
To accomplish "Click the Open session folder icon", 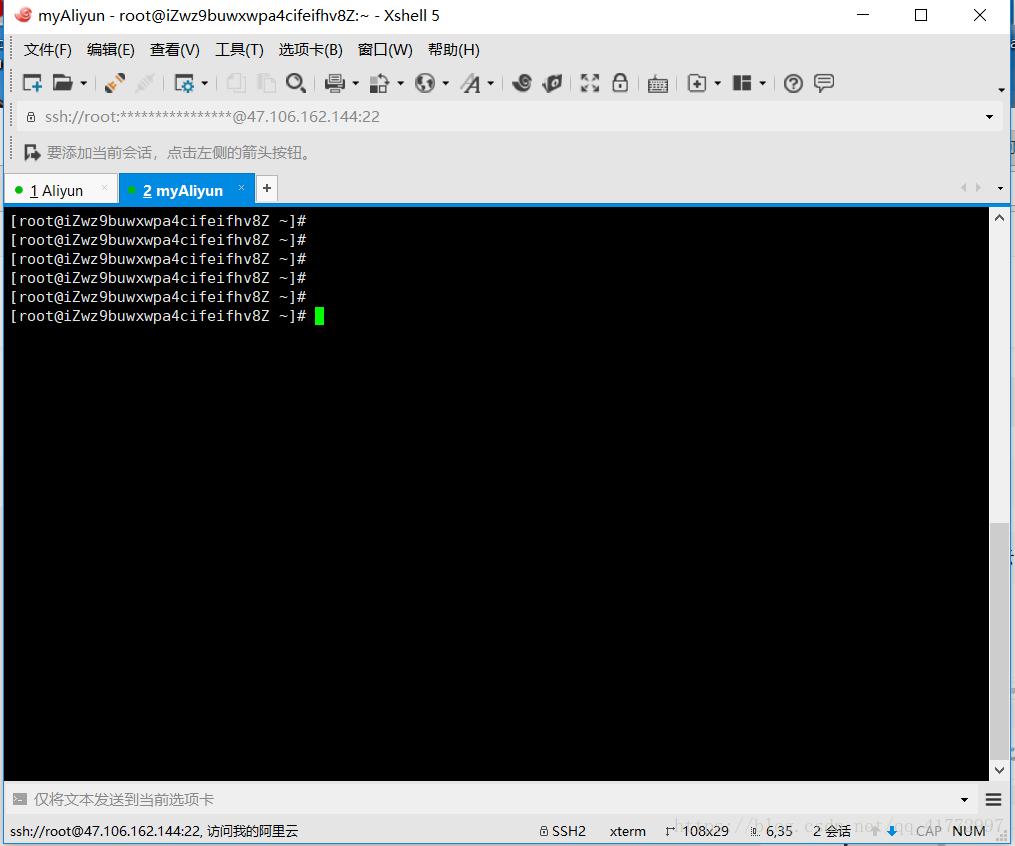I will click(62, 83).
